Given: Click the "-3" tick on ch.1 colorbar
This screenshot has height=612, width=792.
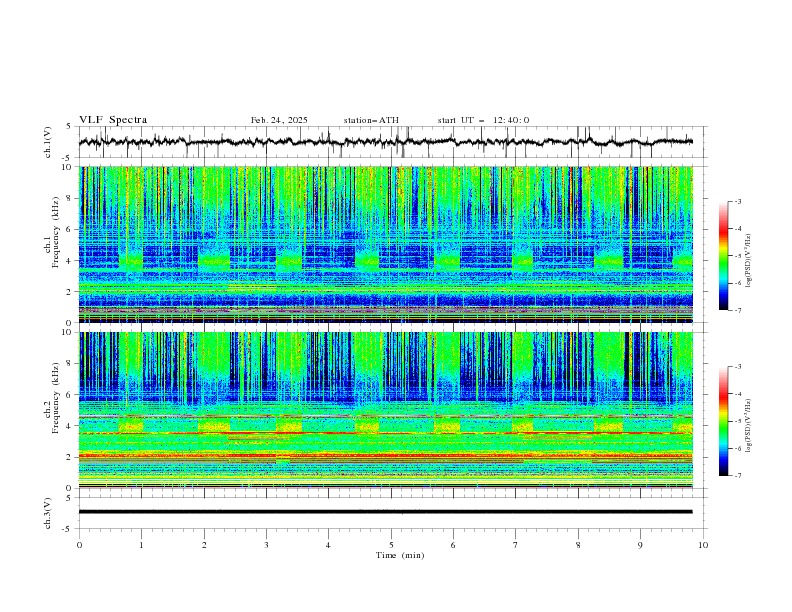Looking at the screenshot, I should click(x=737, y=201).
